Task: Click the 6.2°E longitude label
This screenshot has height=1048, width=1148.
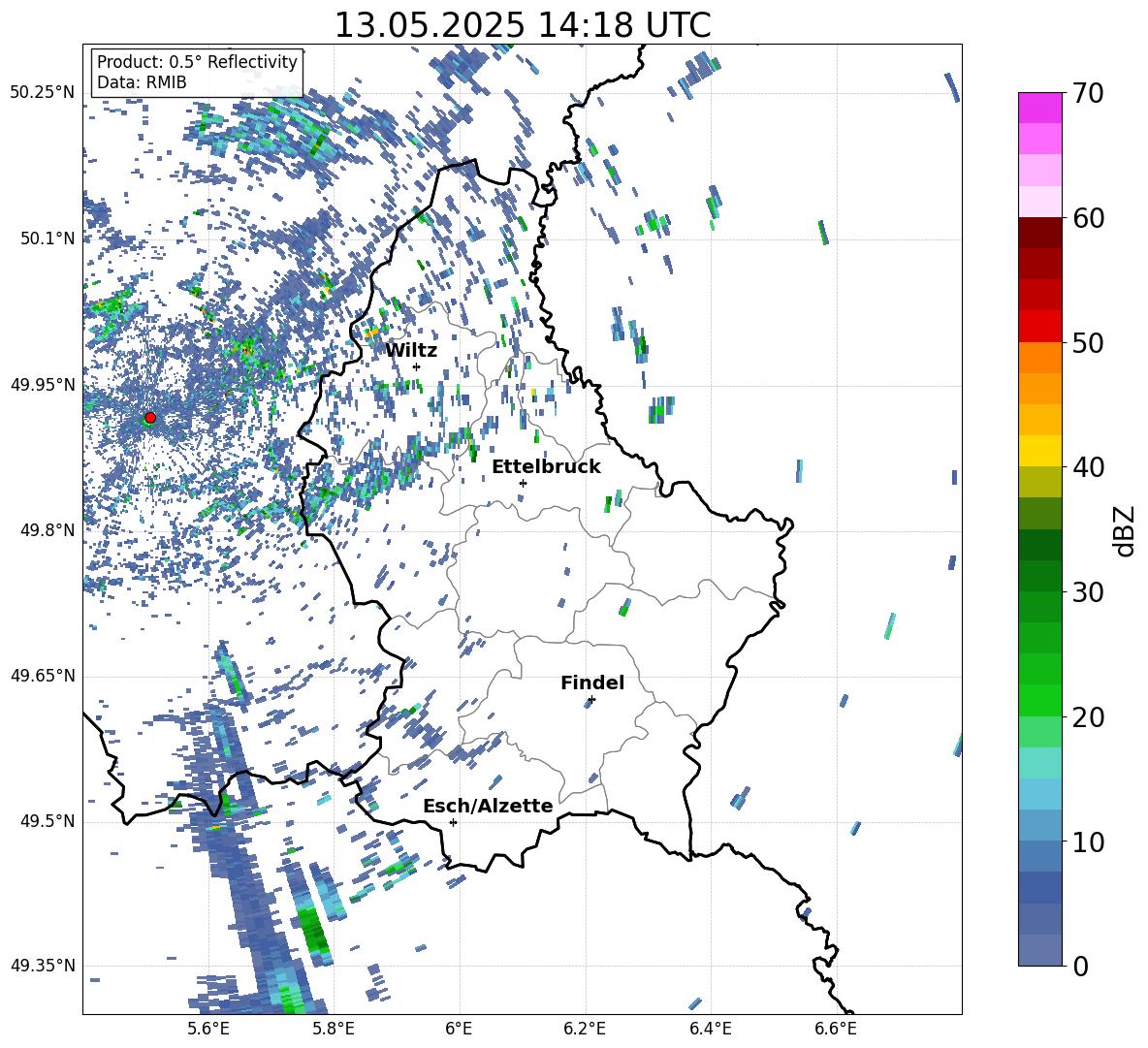Action: pyautogui.click(x=585, y=1029)
